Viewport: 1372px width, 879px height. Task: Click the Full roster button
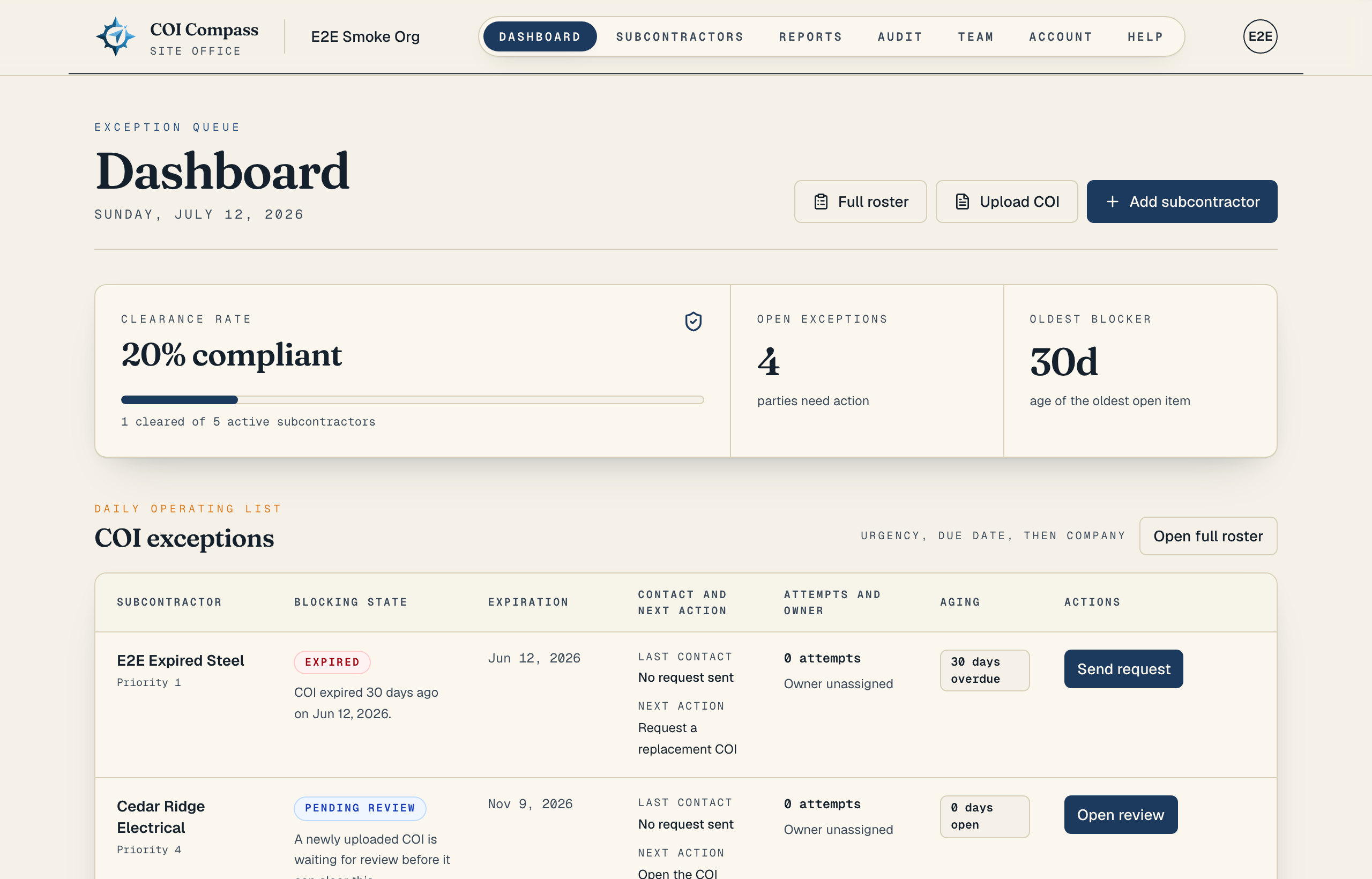pos(860,202)
